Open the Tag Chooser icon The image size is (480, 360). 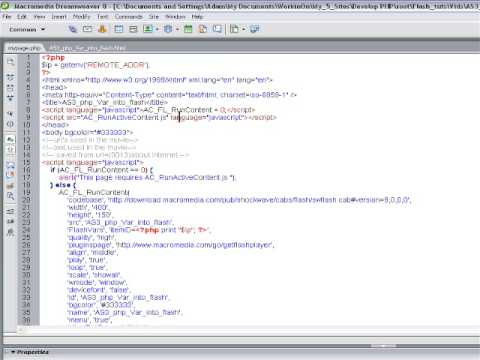(x=255, y=29)
